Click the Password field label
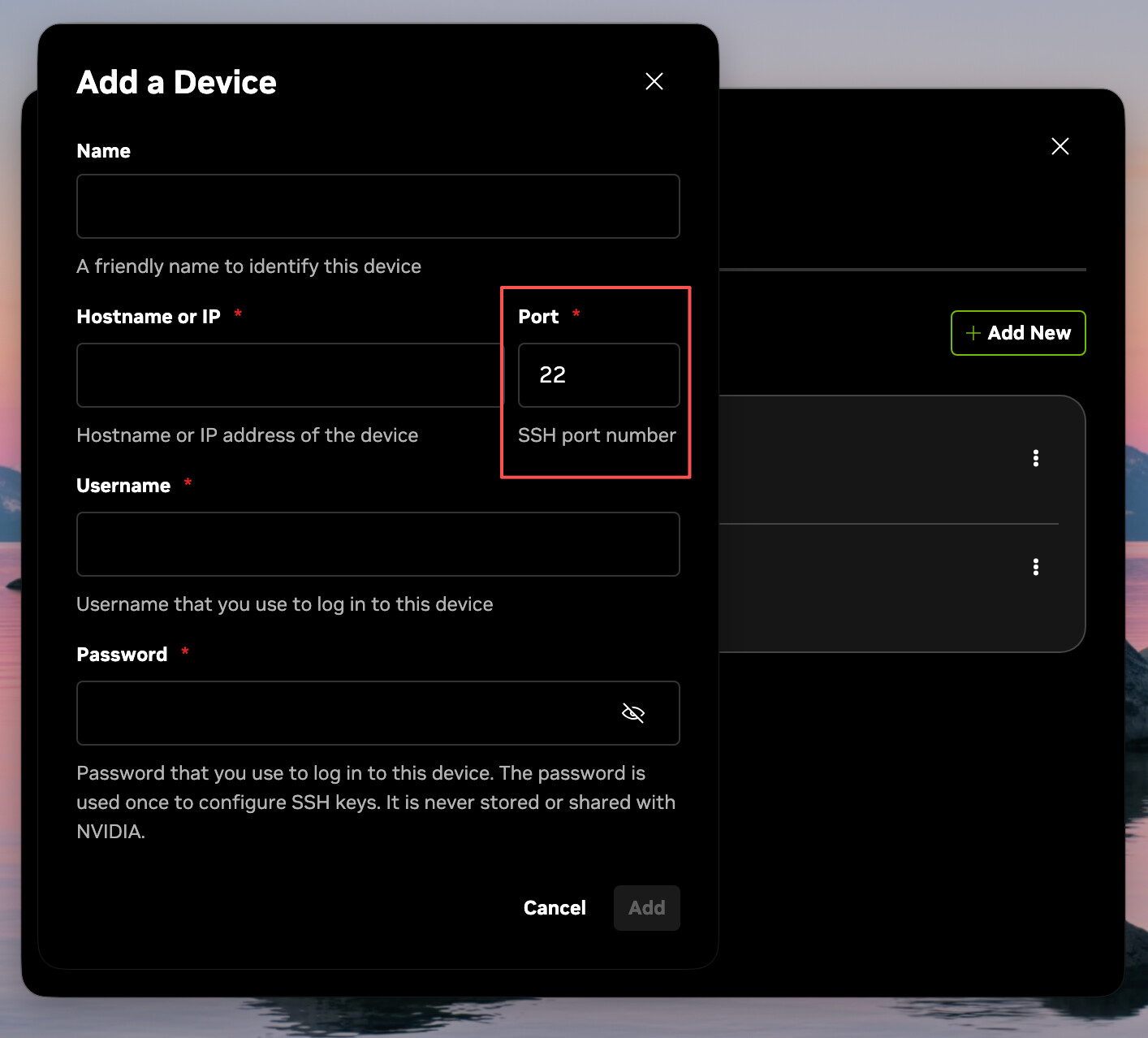 (x=122, y=655)
